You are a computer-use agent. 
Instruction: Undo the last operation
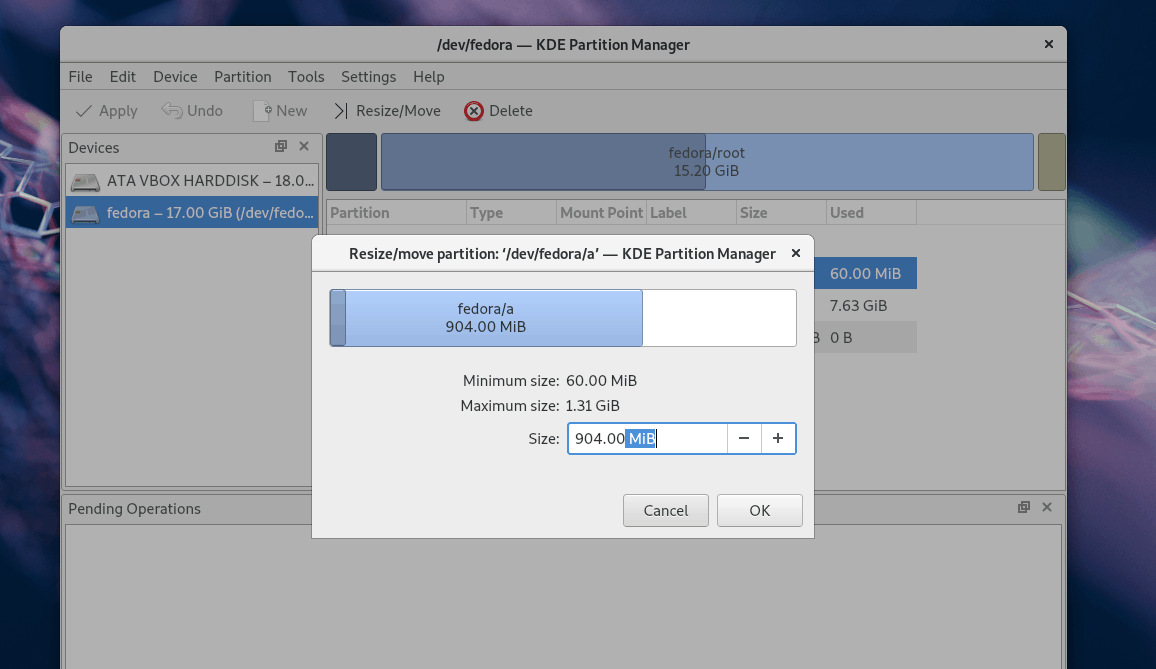coord(192,111)
